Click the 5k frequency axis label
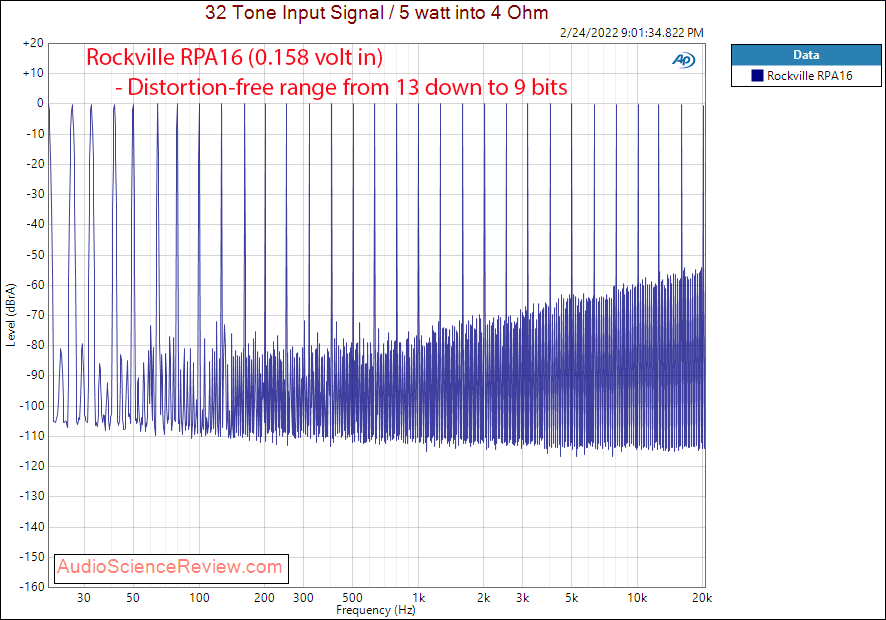Viewport: 886px width, 620px height. 571,598
